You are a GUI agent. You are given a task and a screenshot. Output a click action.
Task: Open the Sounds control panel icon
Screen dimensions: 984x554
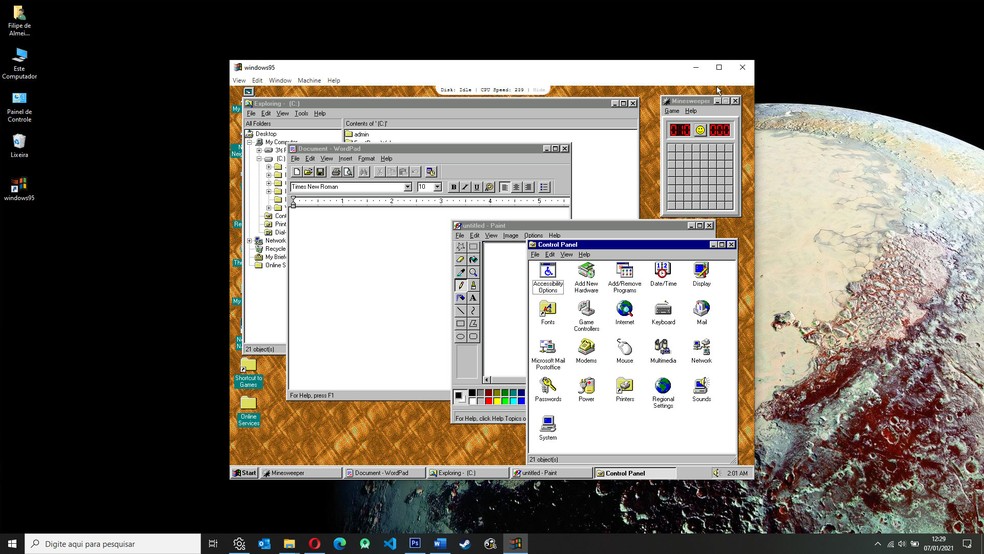tap(701, 387)
